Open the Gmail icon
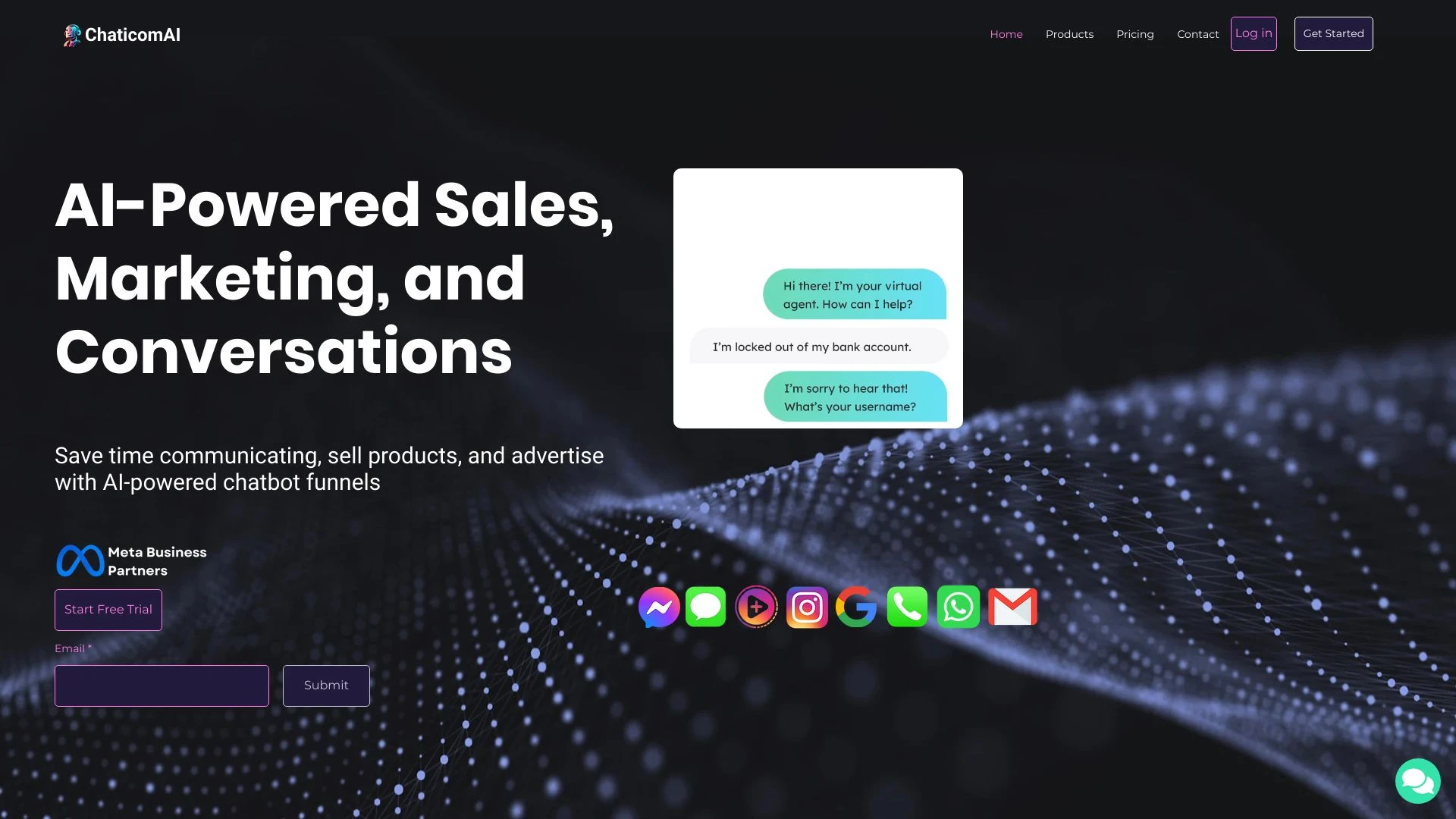The image size is (1456, 819). click(1011, 606)
